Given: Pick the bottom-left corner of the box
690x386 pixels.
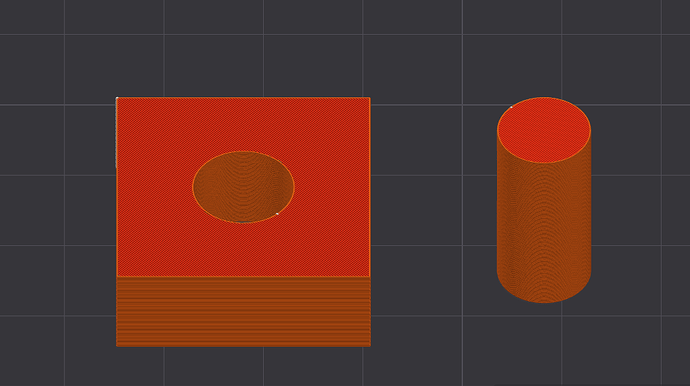Looking at the screenshot, I should [117, 346].
